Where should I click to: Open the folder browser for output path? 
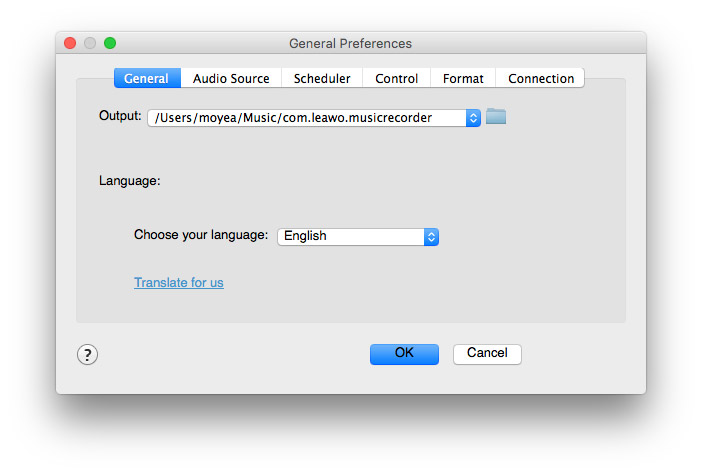point(495,117)
